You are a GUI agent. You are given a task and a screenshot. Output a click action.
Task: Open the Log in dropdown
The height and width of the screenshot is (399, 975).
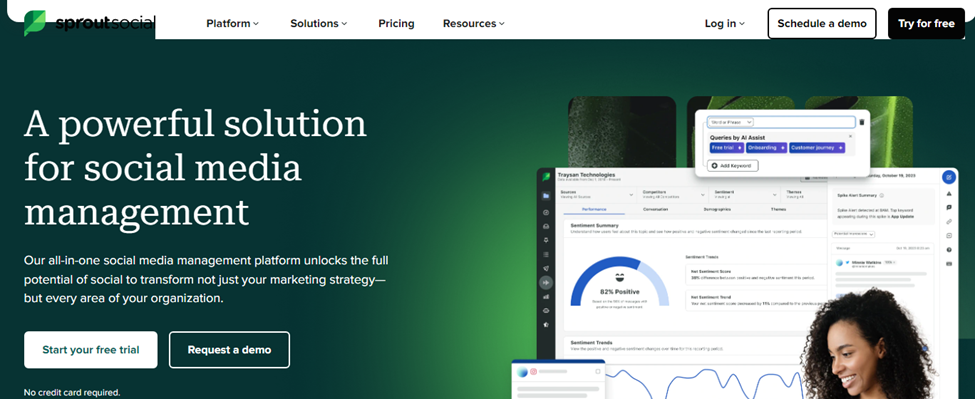tap(724, 24)
